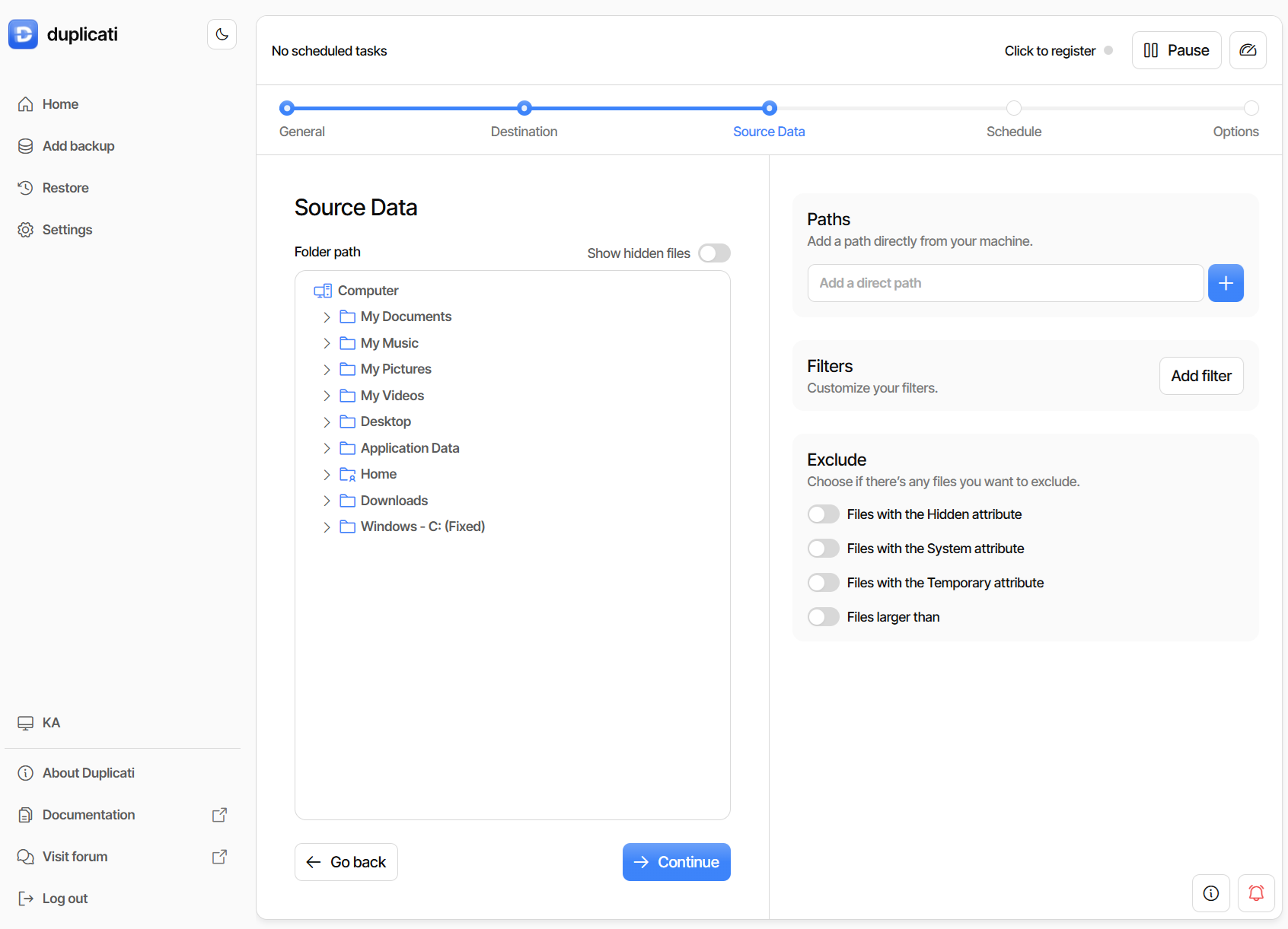The height and width of the screenshot is (929, 1288).
Task: Toggle dark mode with the moon icon
Action: (222, 33)
